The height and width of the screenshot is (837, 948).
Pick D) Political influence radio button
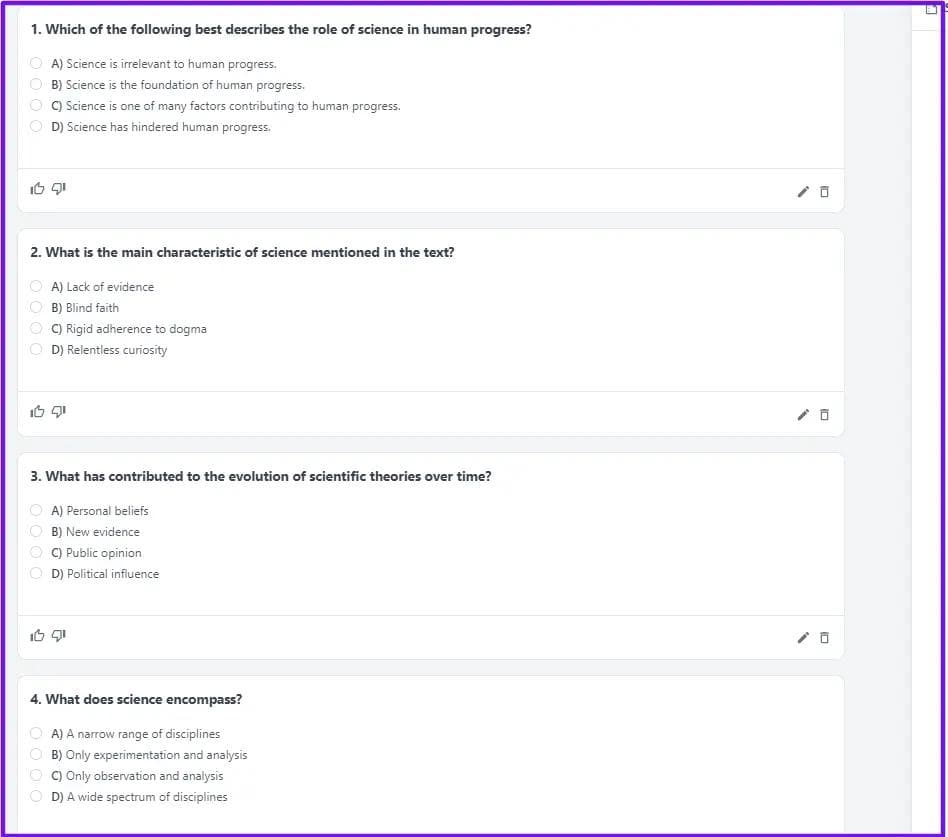[x=36, y=574]
